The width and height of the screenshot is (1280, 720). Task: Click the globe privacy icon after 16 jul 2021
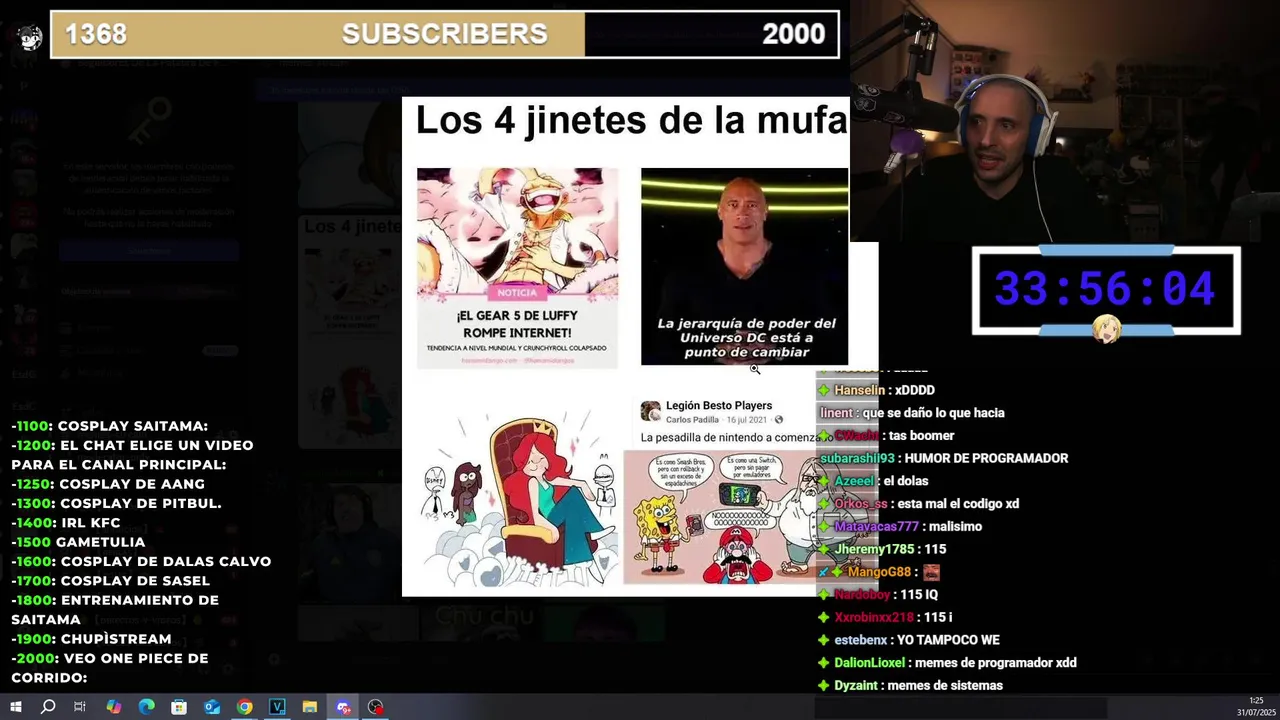coord(779,420)
